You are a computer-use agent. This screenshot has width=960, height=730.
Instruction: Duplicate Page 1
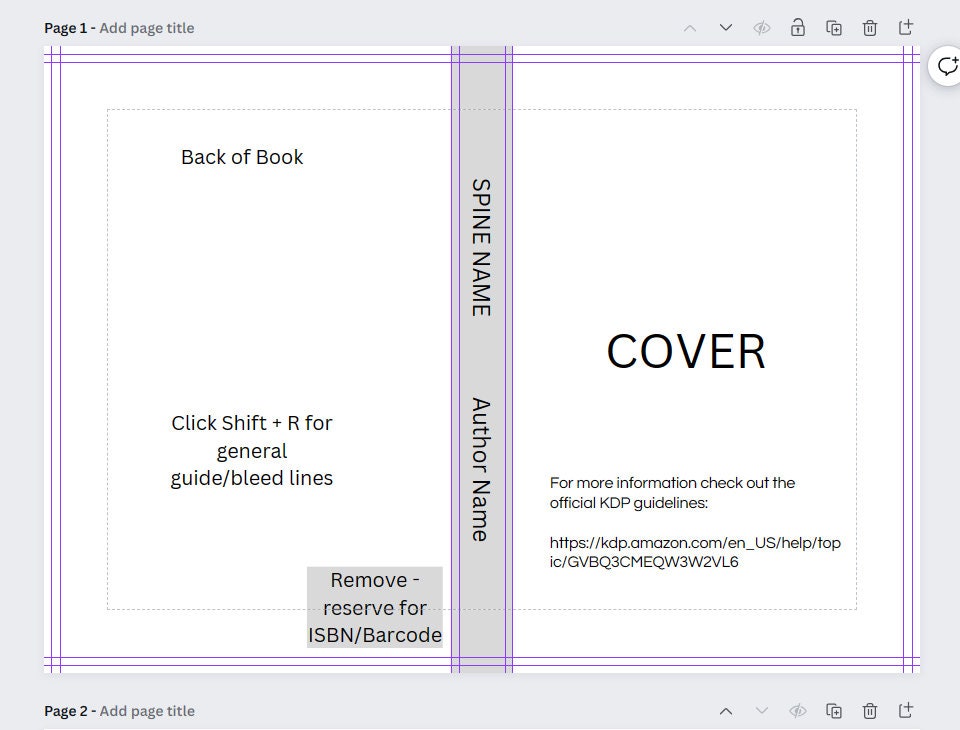833,27
